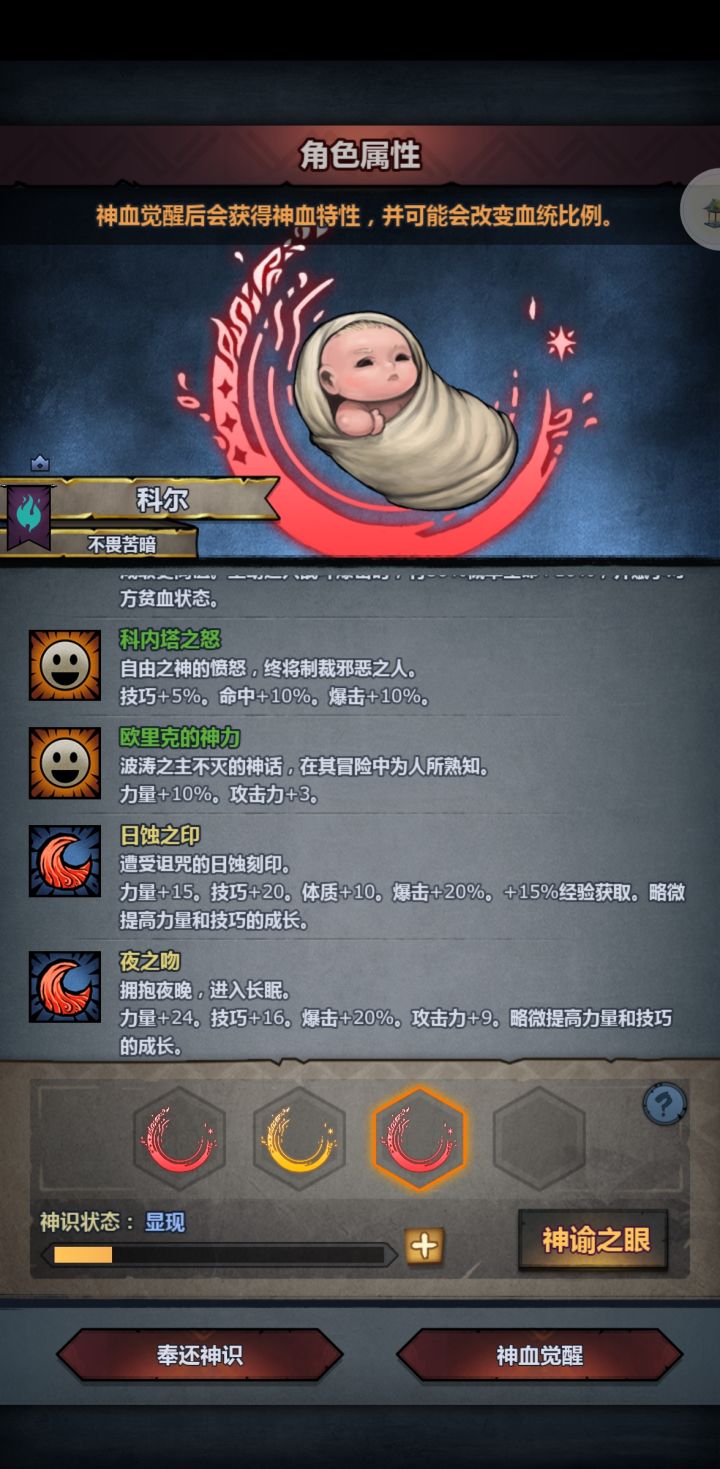Select the highlighted third crescent hexagon slot
The image size is (720, 1469).
419,1138
